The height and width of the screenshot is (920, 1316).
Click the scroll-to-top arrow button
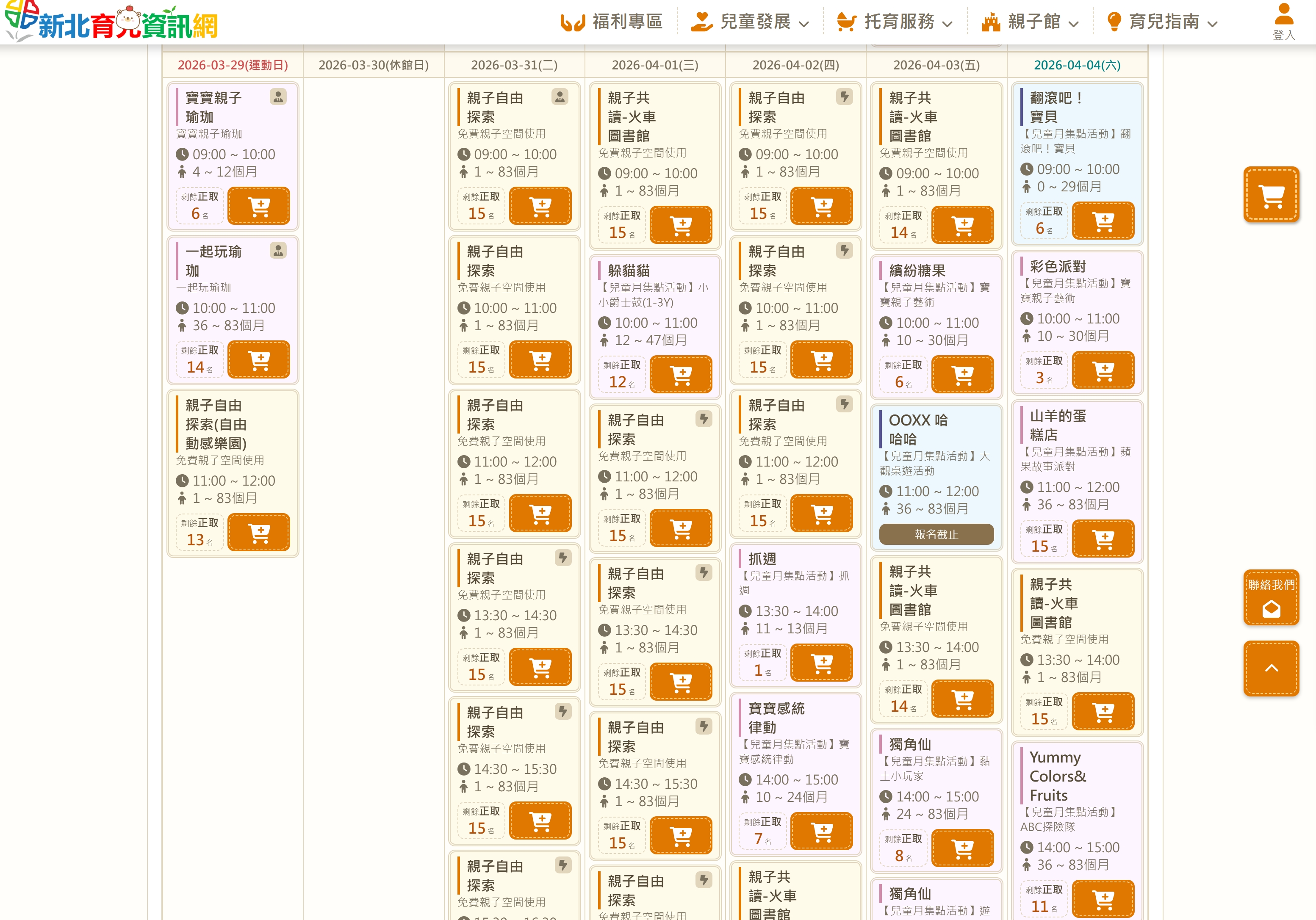coord(1271,668)
